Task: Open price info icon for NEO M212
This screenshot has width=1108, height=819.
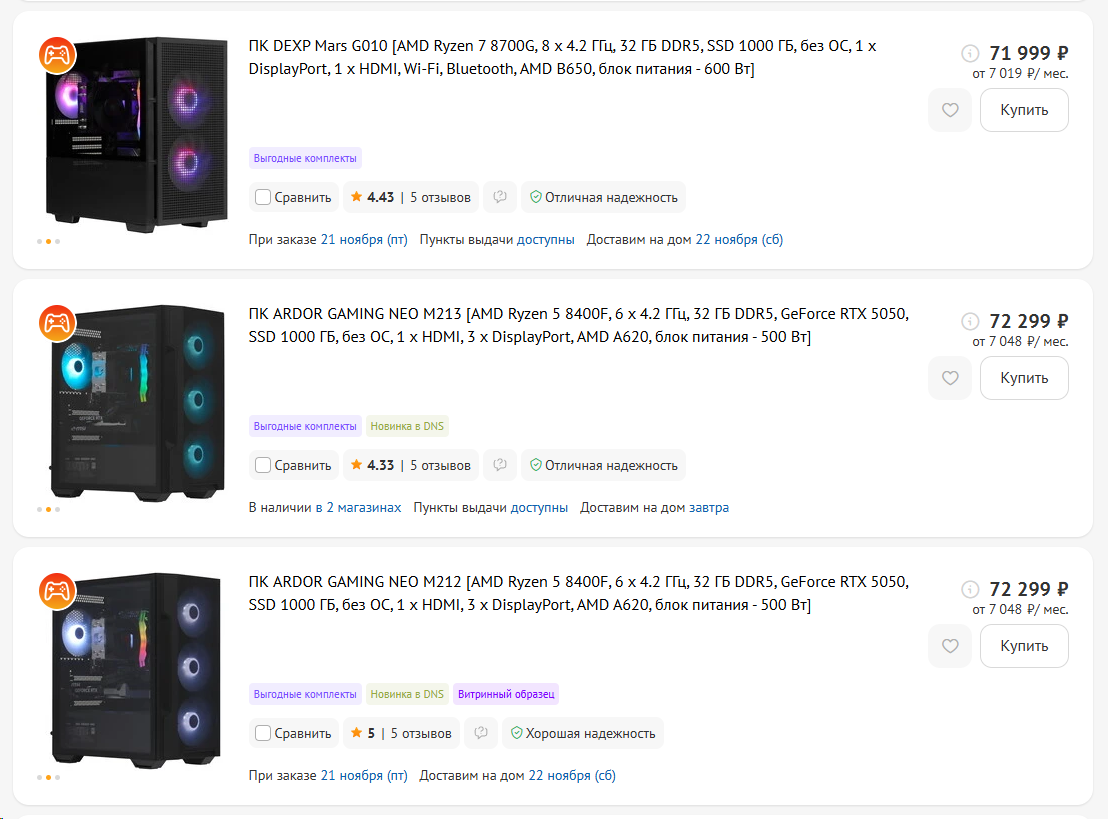Action: 969,589
